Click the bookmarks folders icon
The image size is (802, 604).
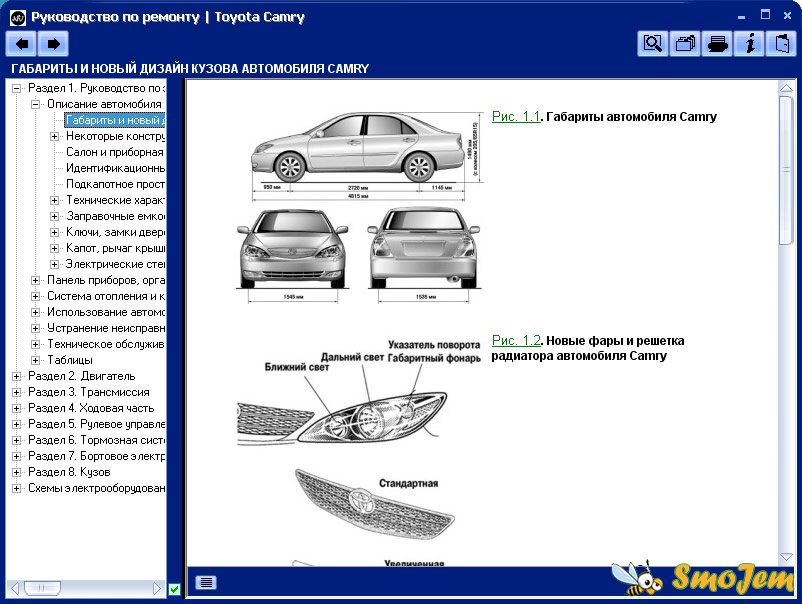[685, 43]
